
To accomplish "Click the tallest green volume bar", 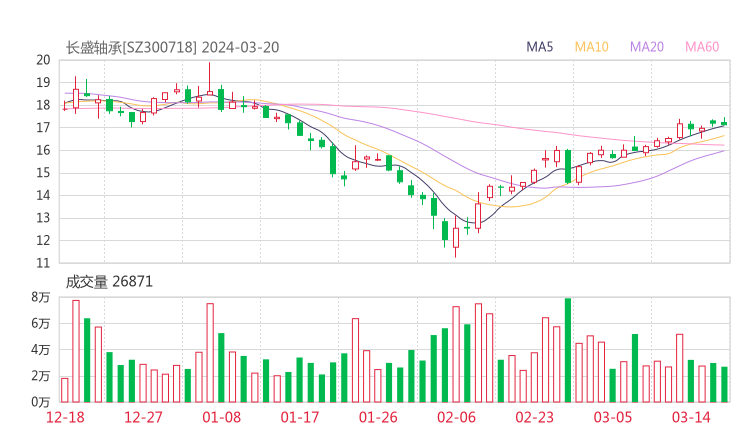I will pos(568,350).
